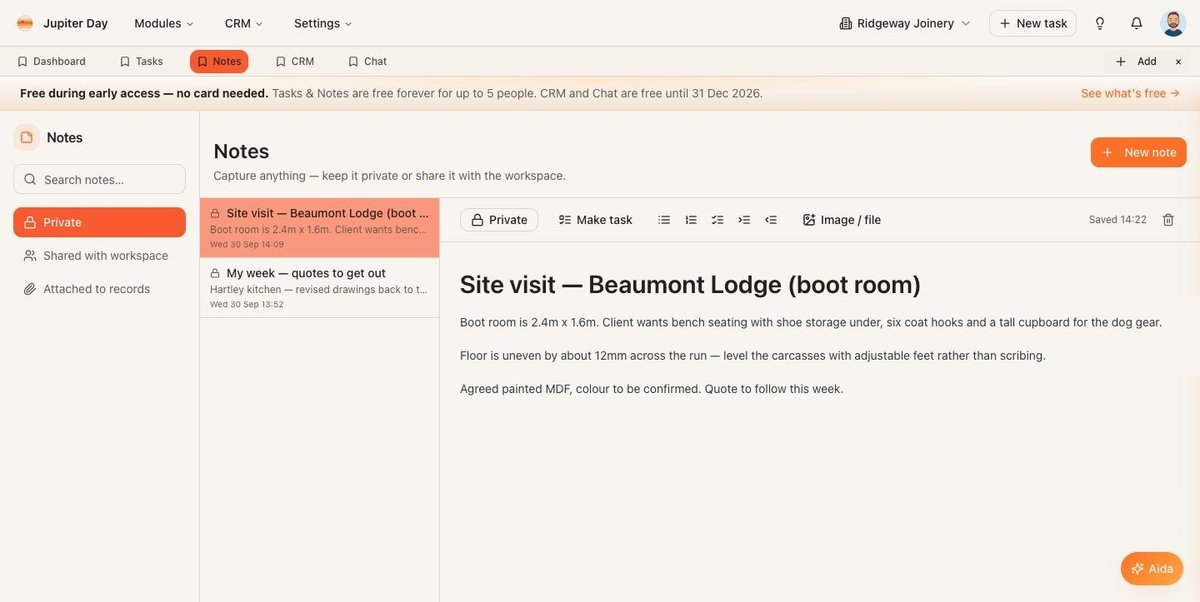The image size is (1200, 602).
Task: Show Shared with workspace notes
Action: click(99, 256)
